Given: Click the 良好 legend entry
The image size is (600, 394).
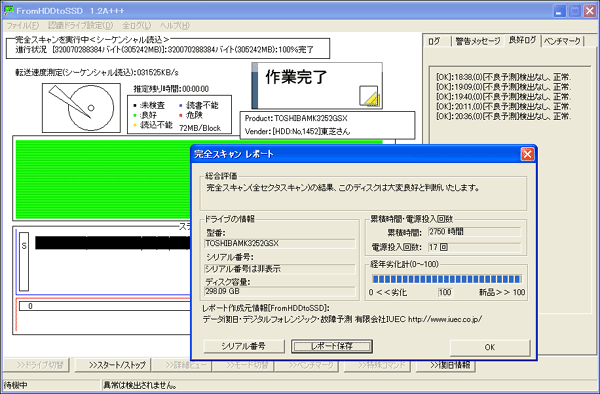Looking at the screenshot, I should (x=145, y=115).
